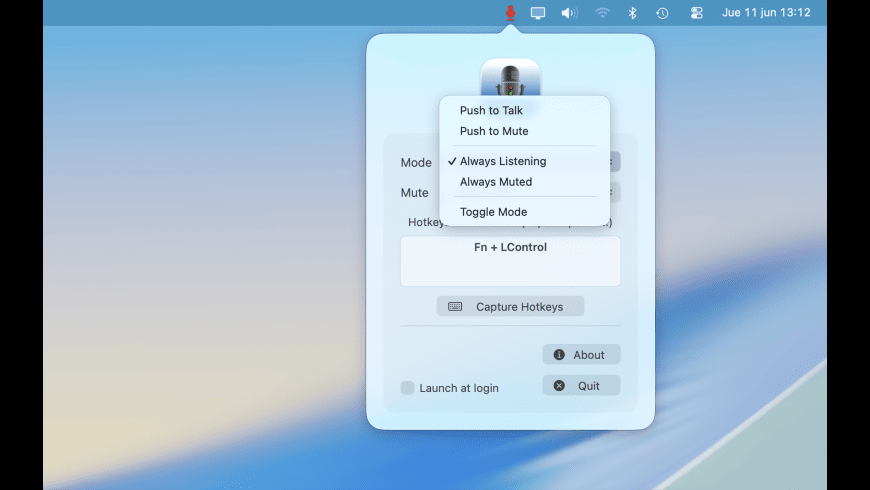
Task: Click the info icon on About
Action: pyautogui.click(x=559, y=355)
